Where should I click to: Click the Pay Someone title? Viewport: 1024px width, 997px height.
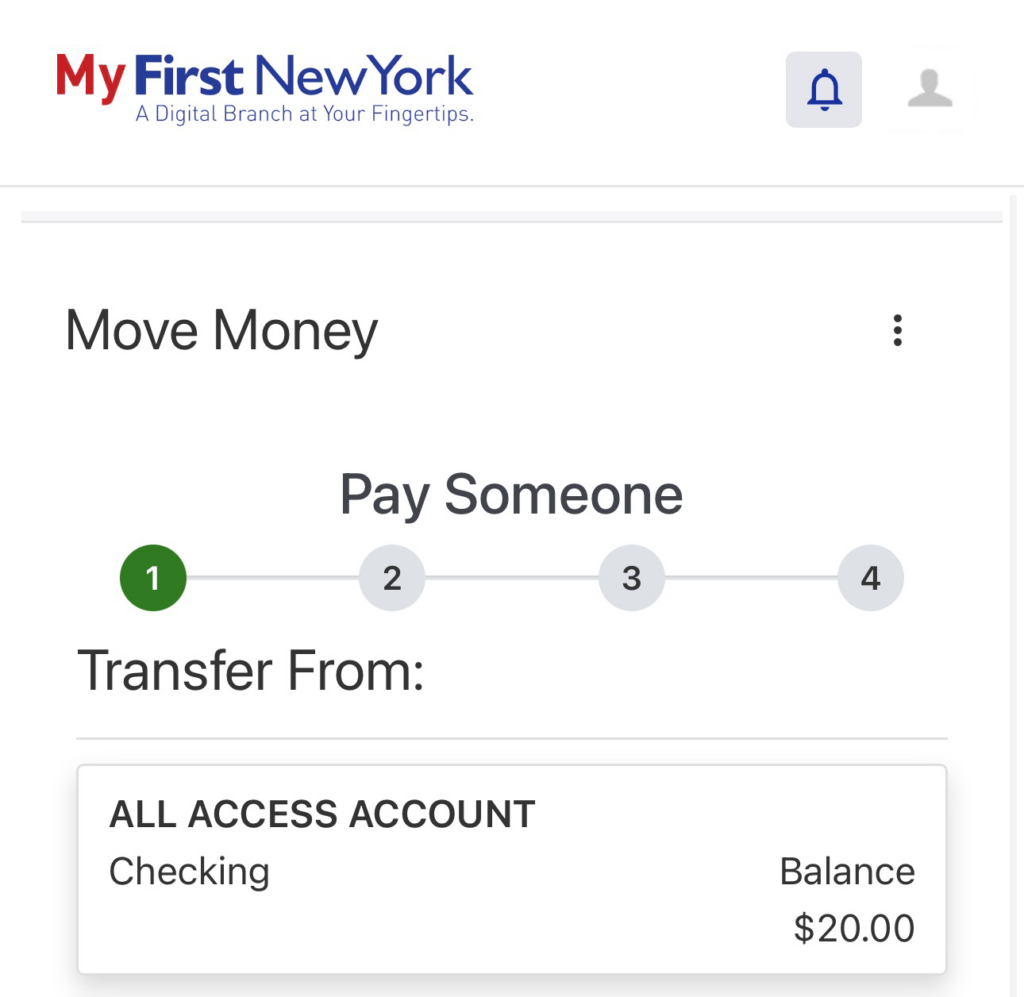click(511, 494)
